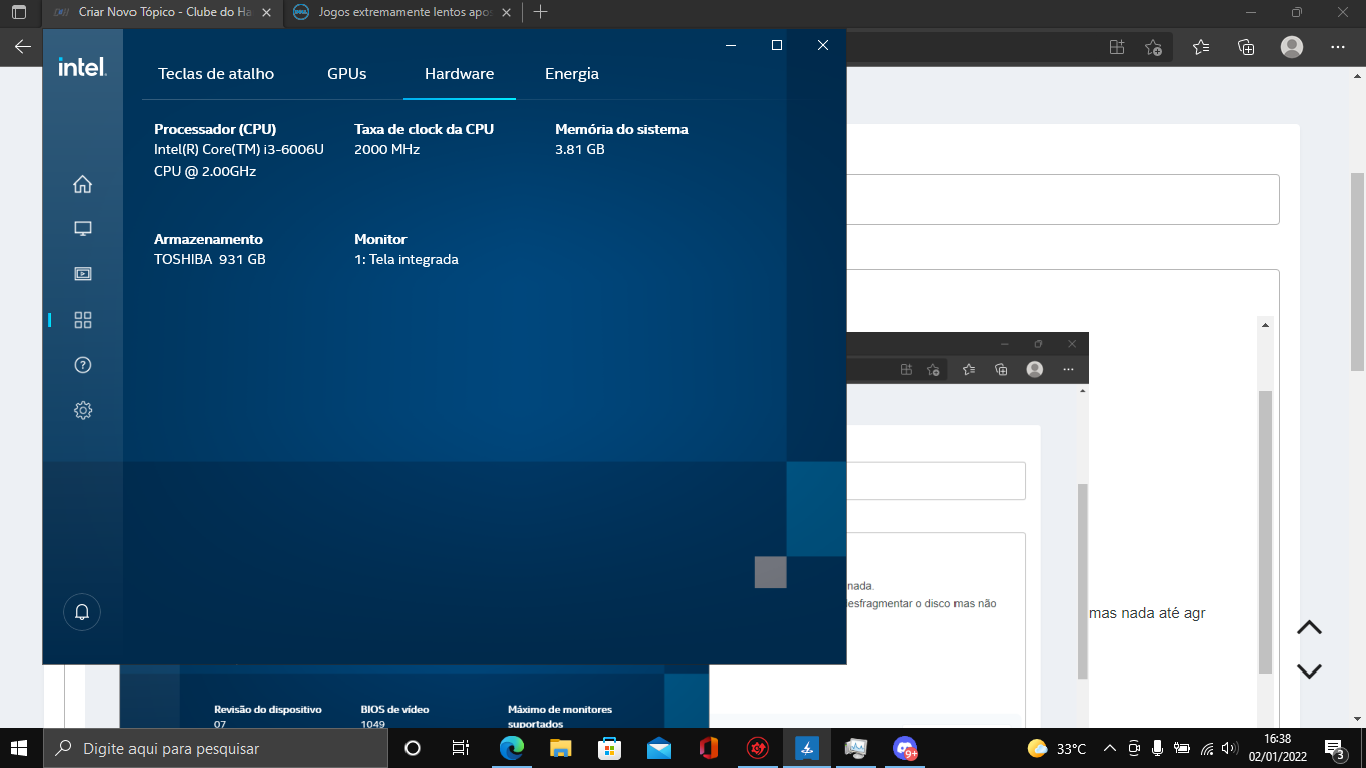
Task: Open Edge Collections
Action: (x=1246, y=47)
